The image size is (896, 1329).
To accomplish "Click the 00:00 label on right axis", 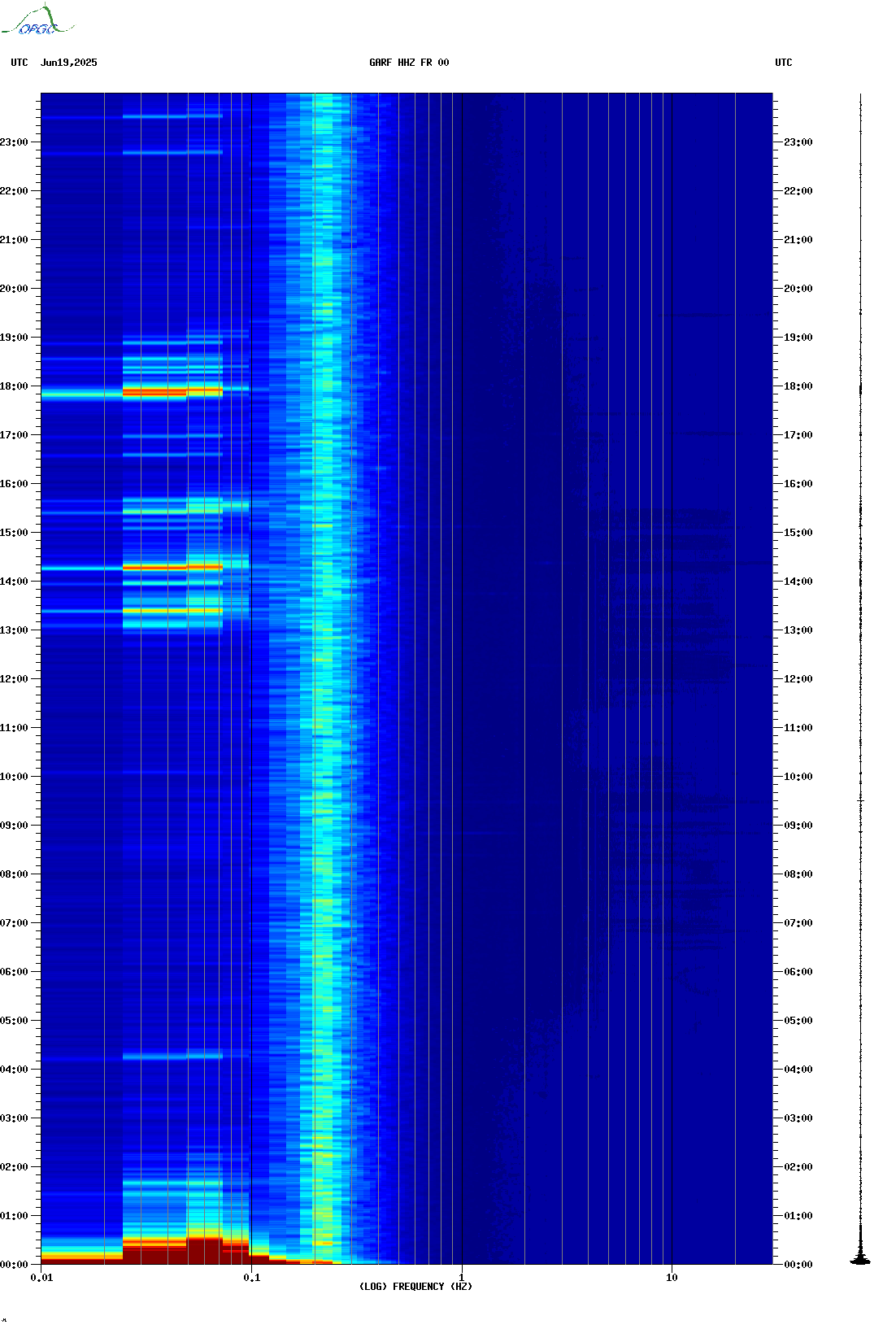I will (798, 1265).
